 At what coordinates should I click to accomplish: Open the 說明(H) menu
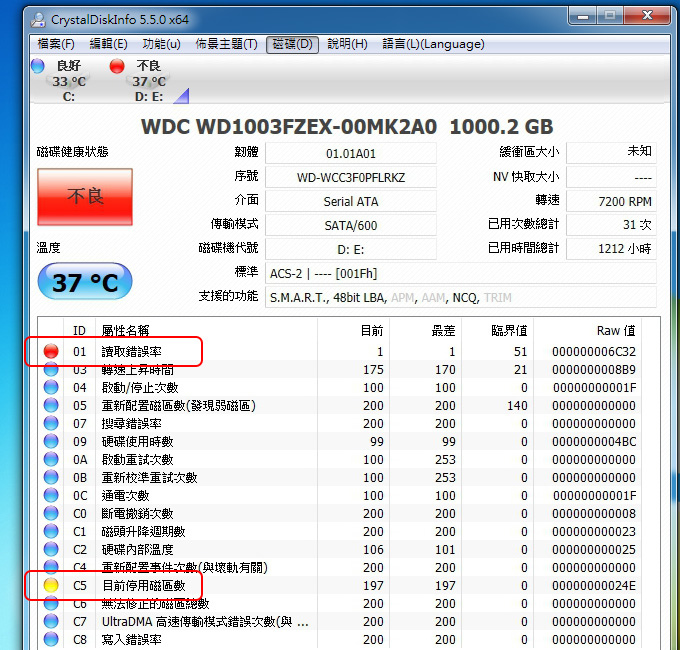point(347,44)
